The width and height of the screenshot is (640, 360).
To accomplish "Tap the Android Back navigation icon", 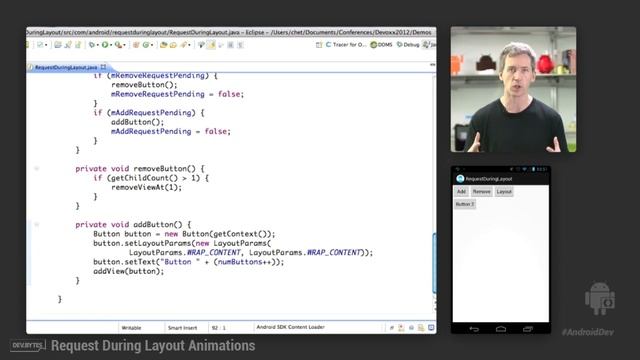I will [474, 329].
